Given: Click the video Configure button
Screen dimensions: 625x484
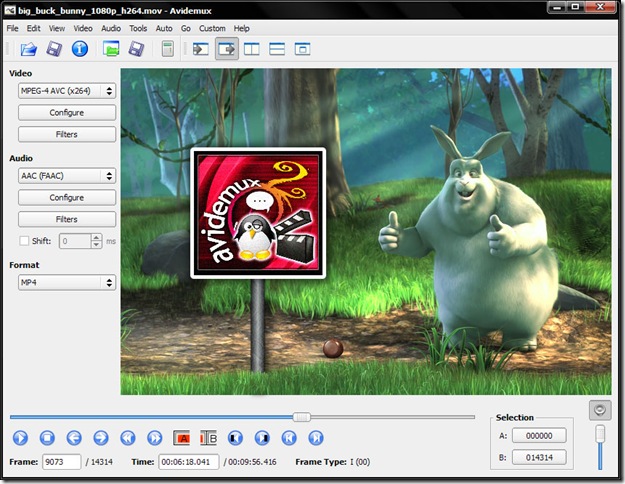Looking at the screenshot, I should (x=67, y=113).
